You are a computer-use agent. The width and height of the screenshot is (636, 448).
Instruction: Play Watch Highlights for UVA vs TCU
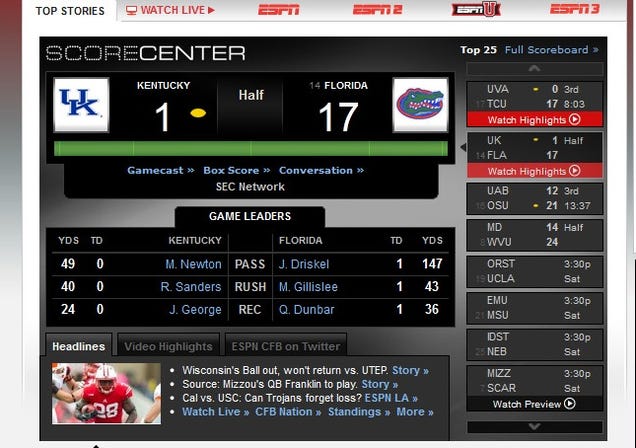pos(535,120)
